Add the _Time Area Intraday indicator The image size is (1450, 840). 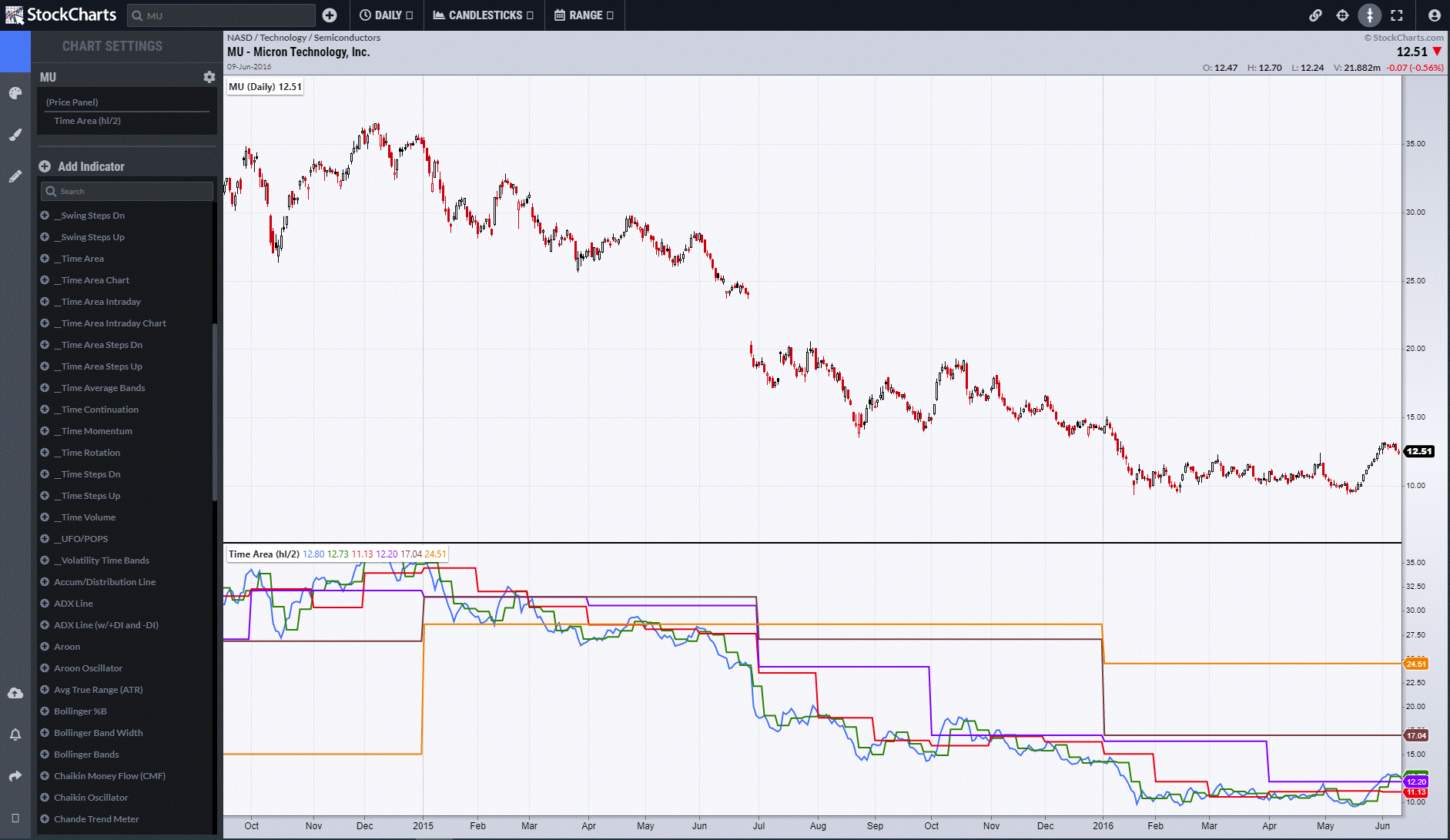tap(45, 302)
